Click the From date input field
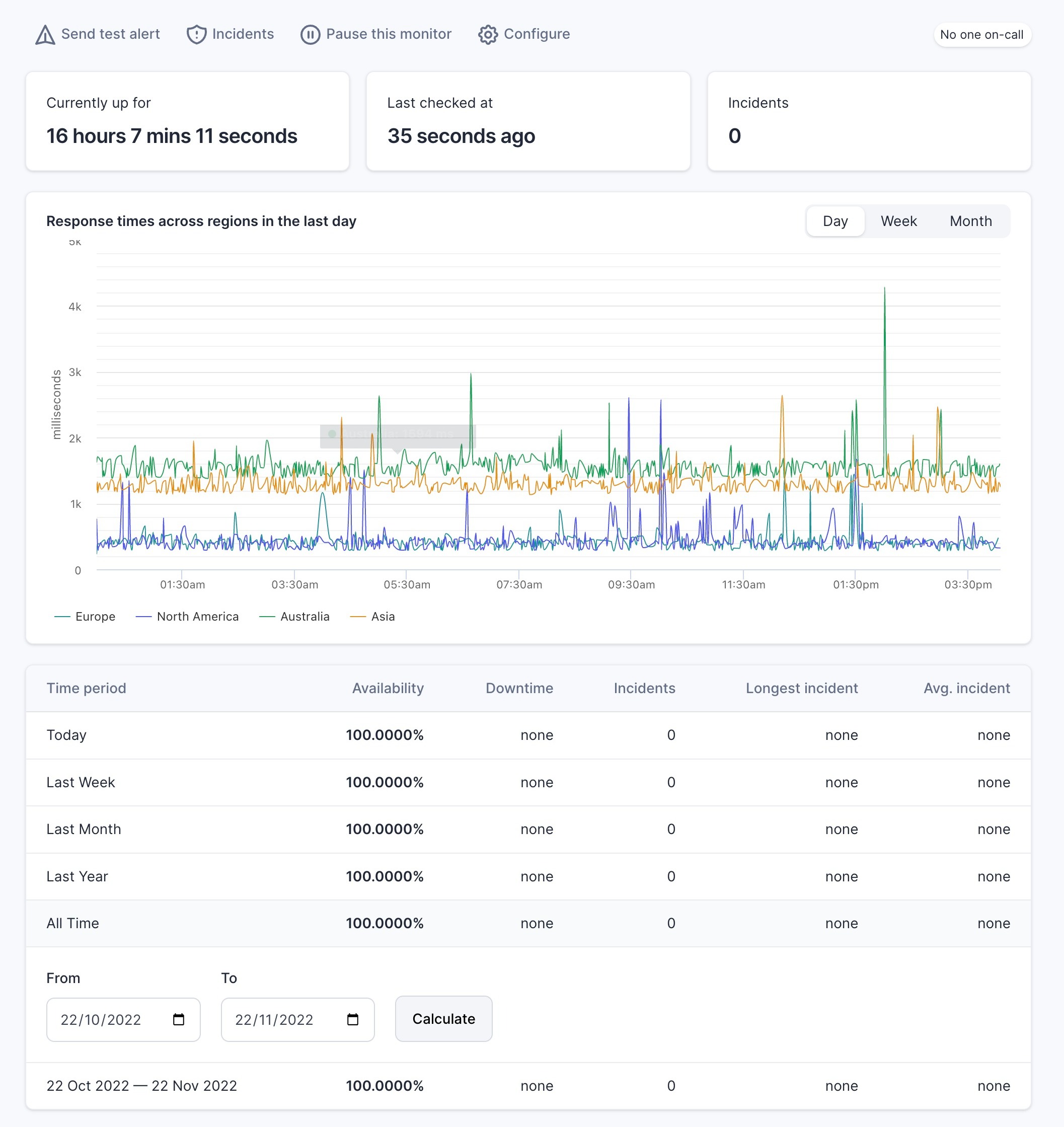This screenshot has height=1127, width=1064. (123, 1019)
